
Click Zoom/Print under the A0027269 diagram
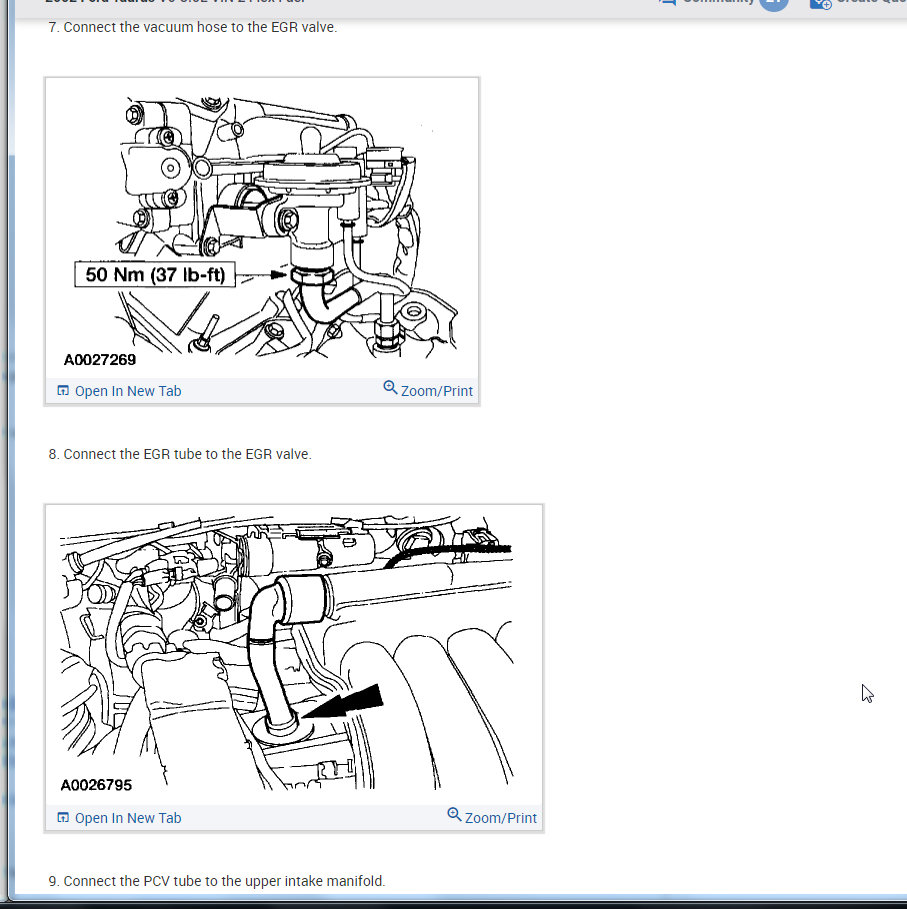[428, 390]
